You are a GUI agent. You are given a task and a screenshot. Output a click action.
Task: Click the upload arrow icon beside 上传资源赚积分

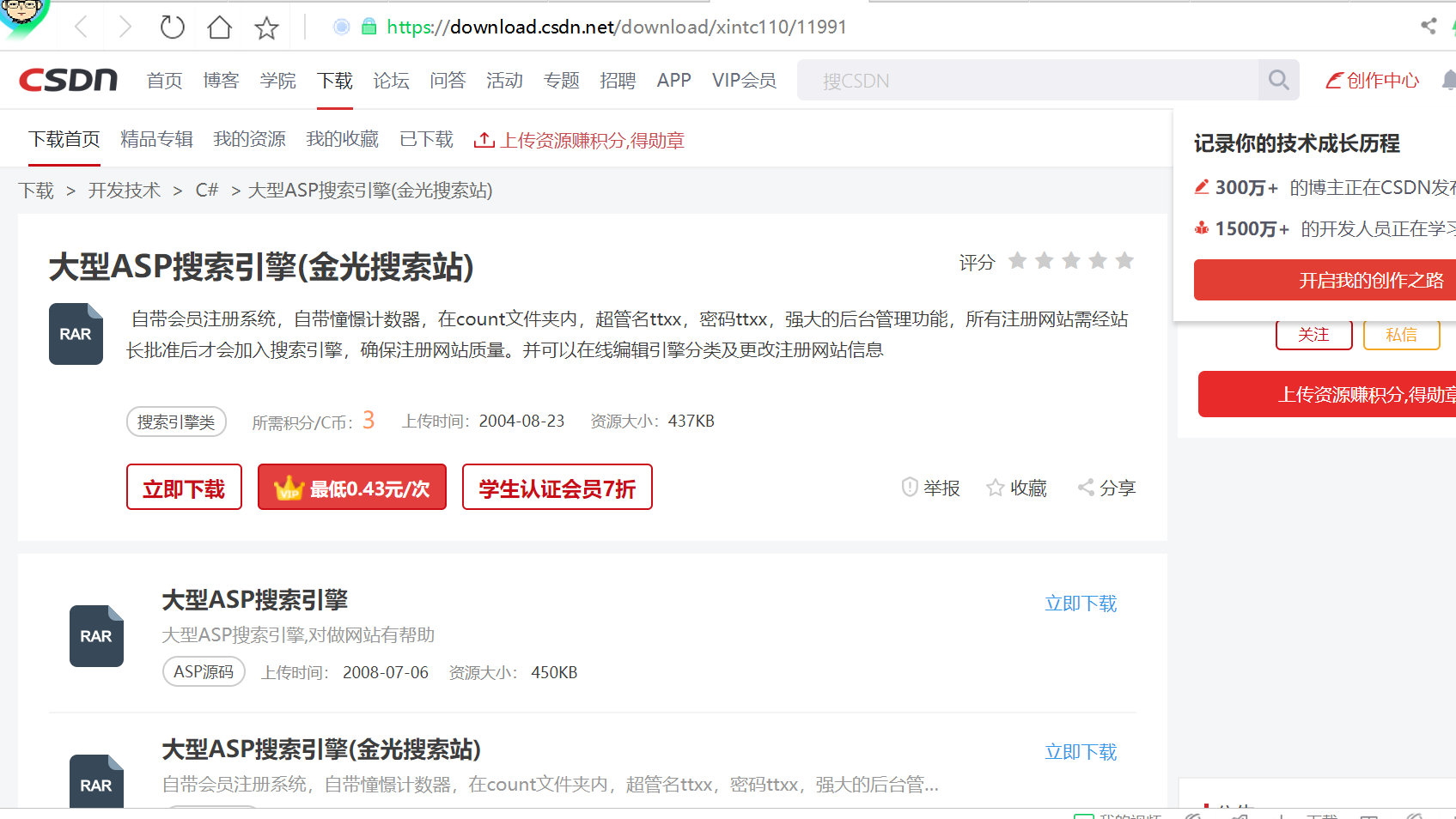pos(485,140)
